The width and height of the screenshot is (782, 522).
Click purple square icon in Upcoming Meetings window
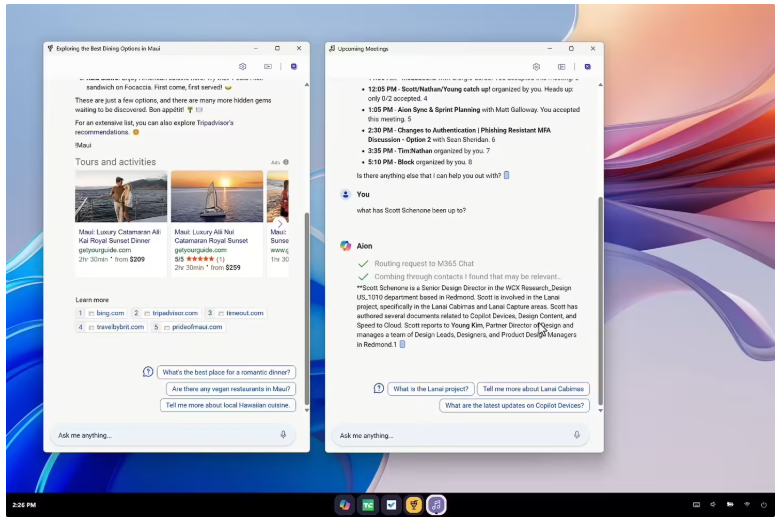tap(587, 67)
